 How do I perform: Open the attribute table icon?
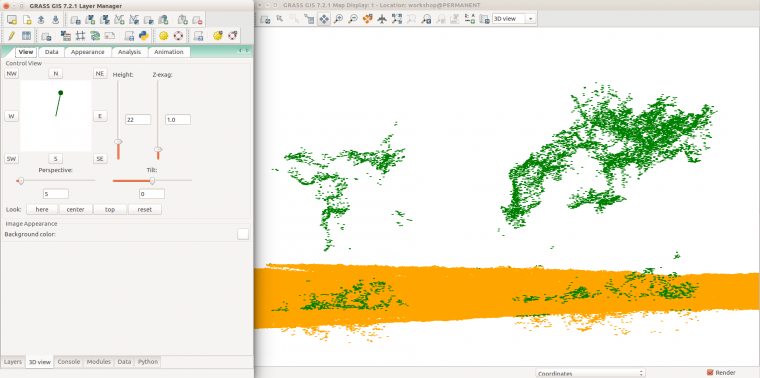pyautogui.click(x=26, y=35)
